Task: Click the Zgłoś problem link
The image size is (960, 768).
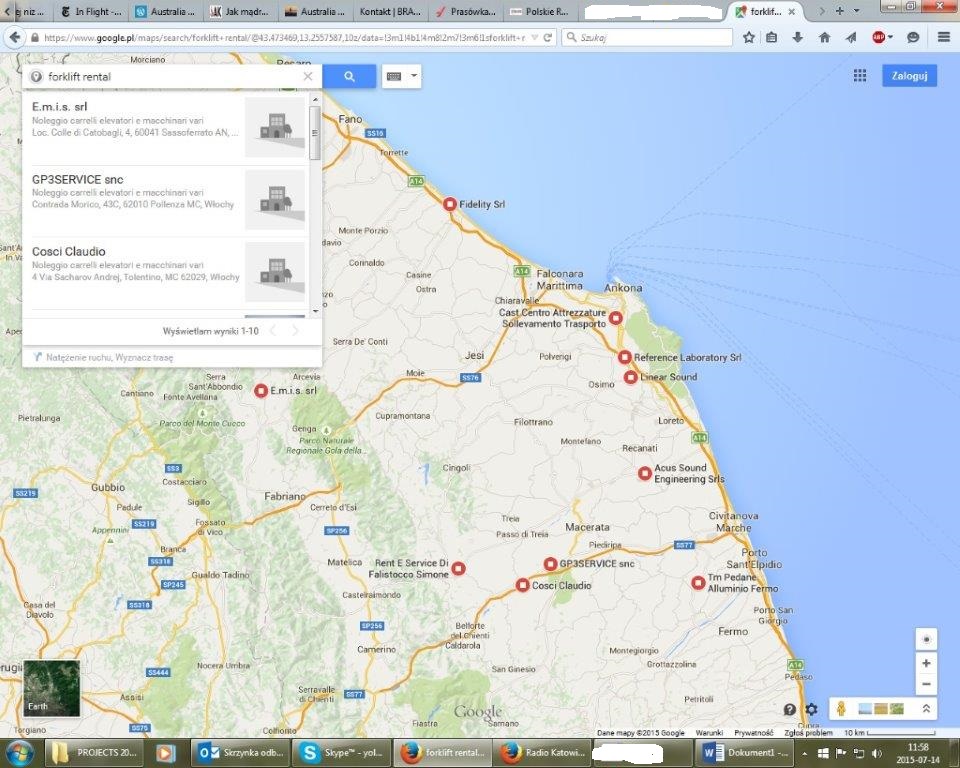Action: [x=808, y=732]
